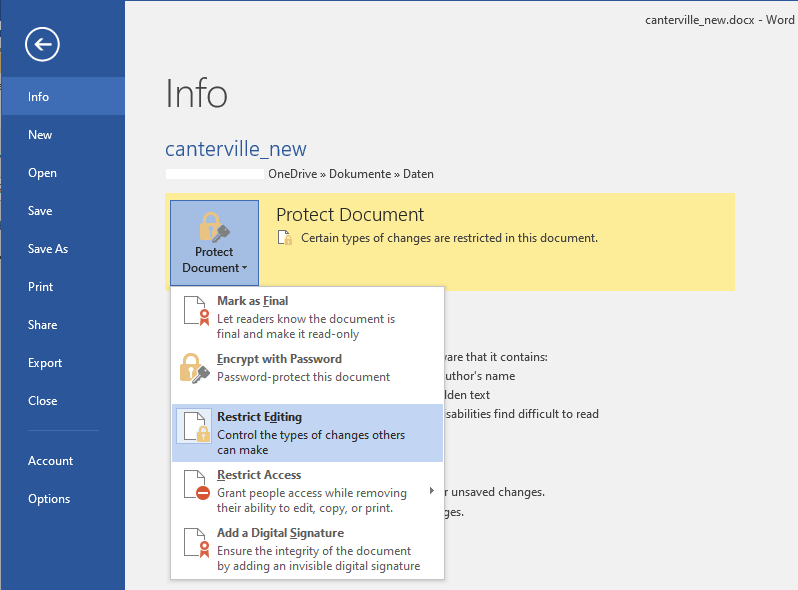Open Account settings page
This screenshot has height=590, width=798.
(x=51, y=461)
